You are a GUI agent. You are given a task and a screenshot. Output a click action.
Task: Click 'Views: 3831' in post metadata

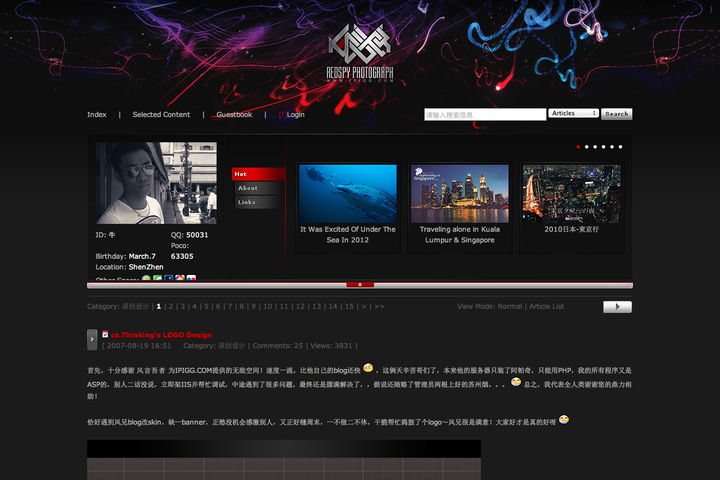[331, 345]
